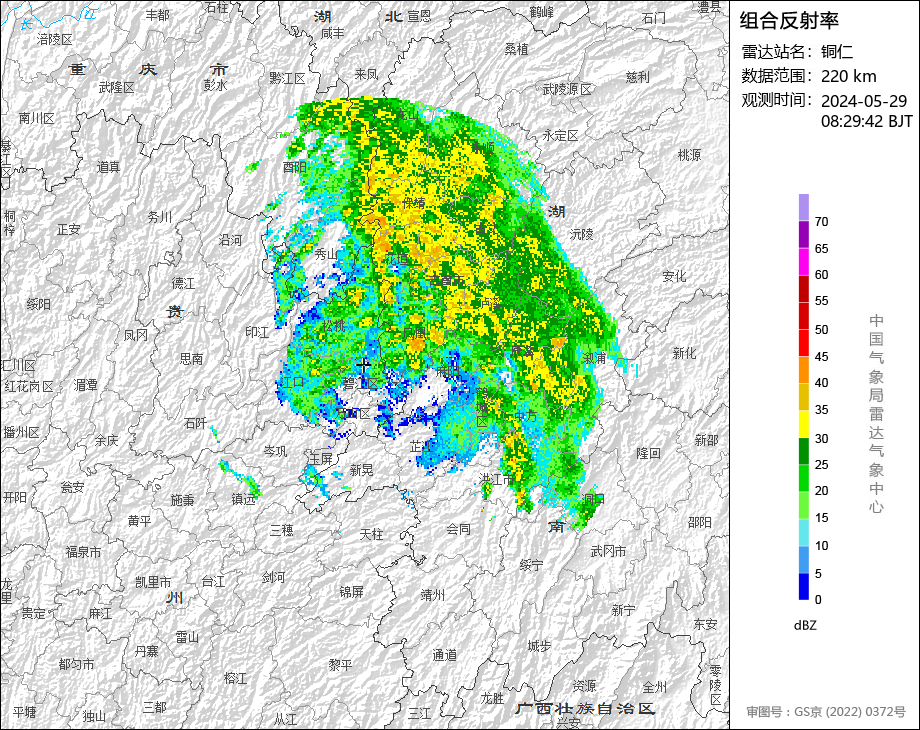Click the 隆回 label
The height and width of the screenshot is (730, 920).
tap(648, 453)
